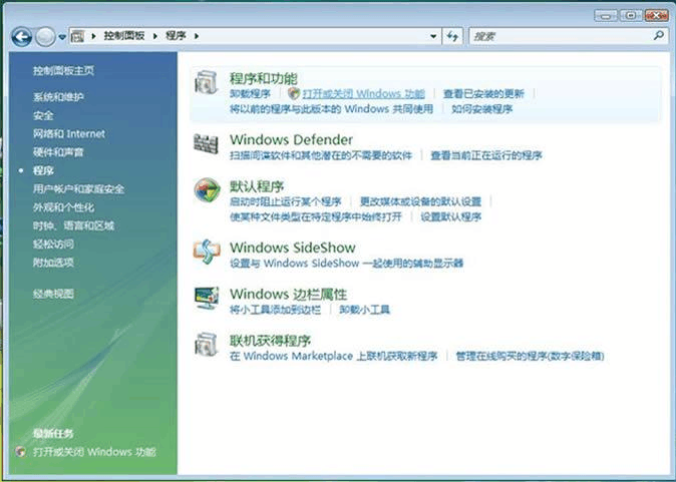Open 系统和维护 in the sidebar
676x482 pixels.
[58, 97]
